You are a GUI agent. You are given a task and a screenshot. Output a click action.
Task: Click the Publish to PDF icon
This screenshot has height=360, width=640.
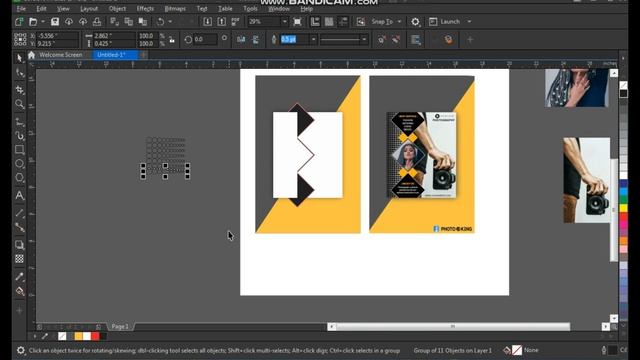tap(236, 22)
